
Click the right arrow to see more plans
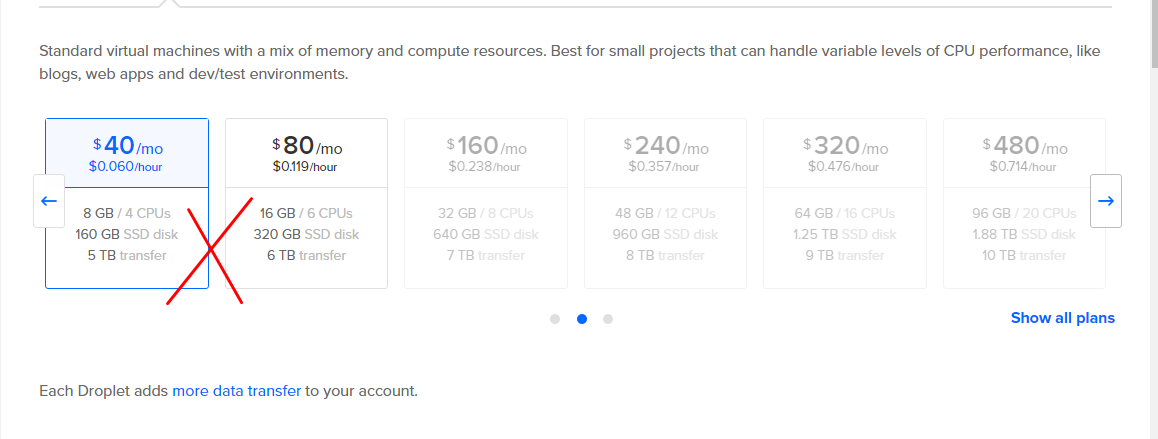[1106, 201]
